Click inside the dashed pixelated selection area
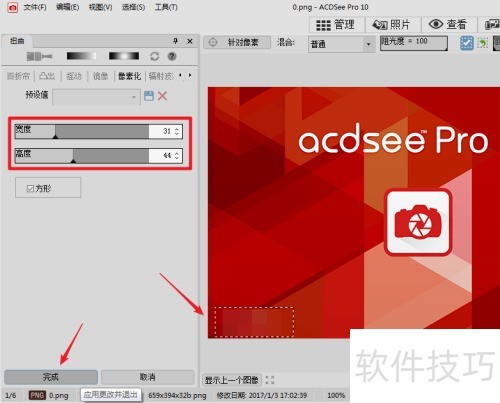 pyautogui.click(x=254, y=322)
